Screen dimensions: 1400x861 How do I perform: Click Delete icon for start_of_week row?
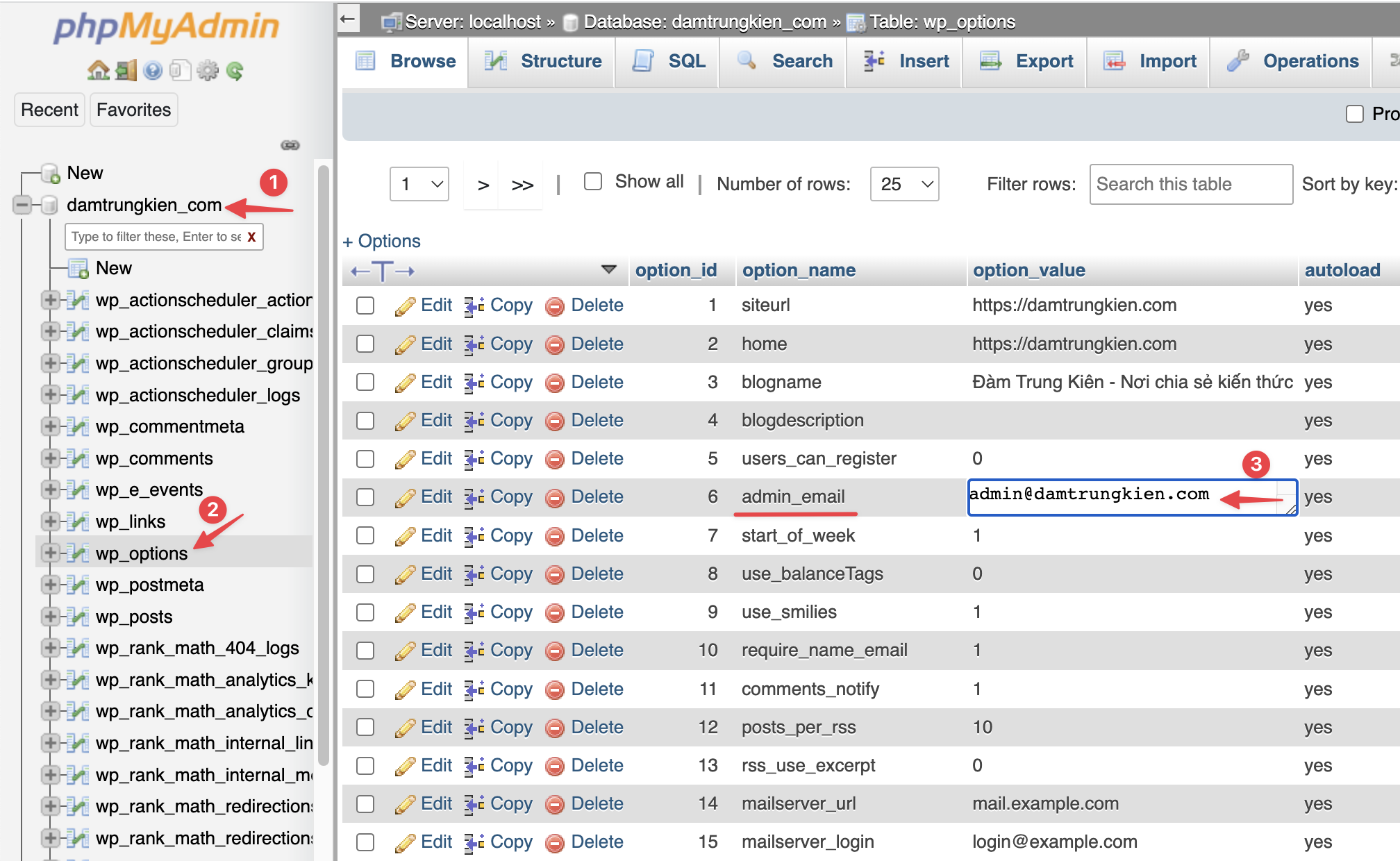pos(555,536)
